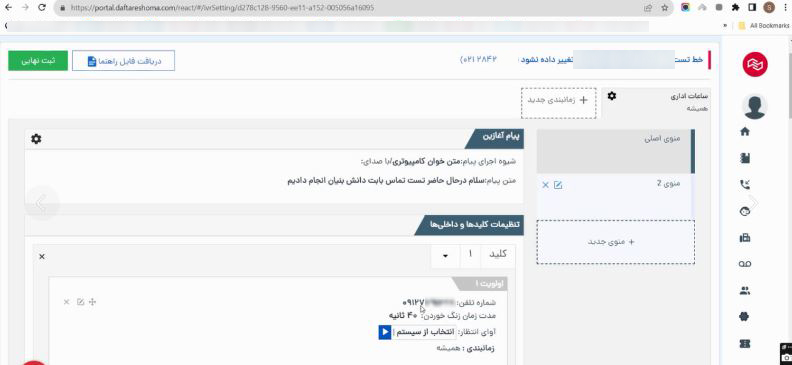Open the face/support icon in sidebar

coord(745,212)
